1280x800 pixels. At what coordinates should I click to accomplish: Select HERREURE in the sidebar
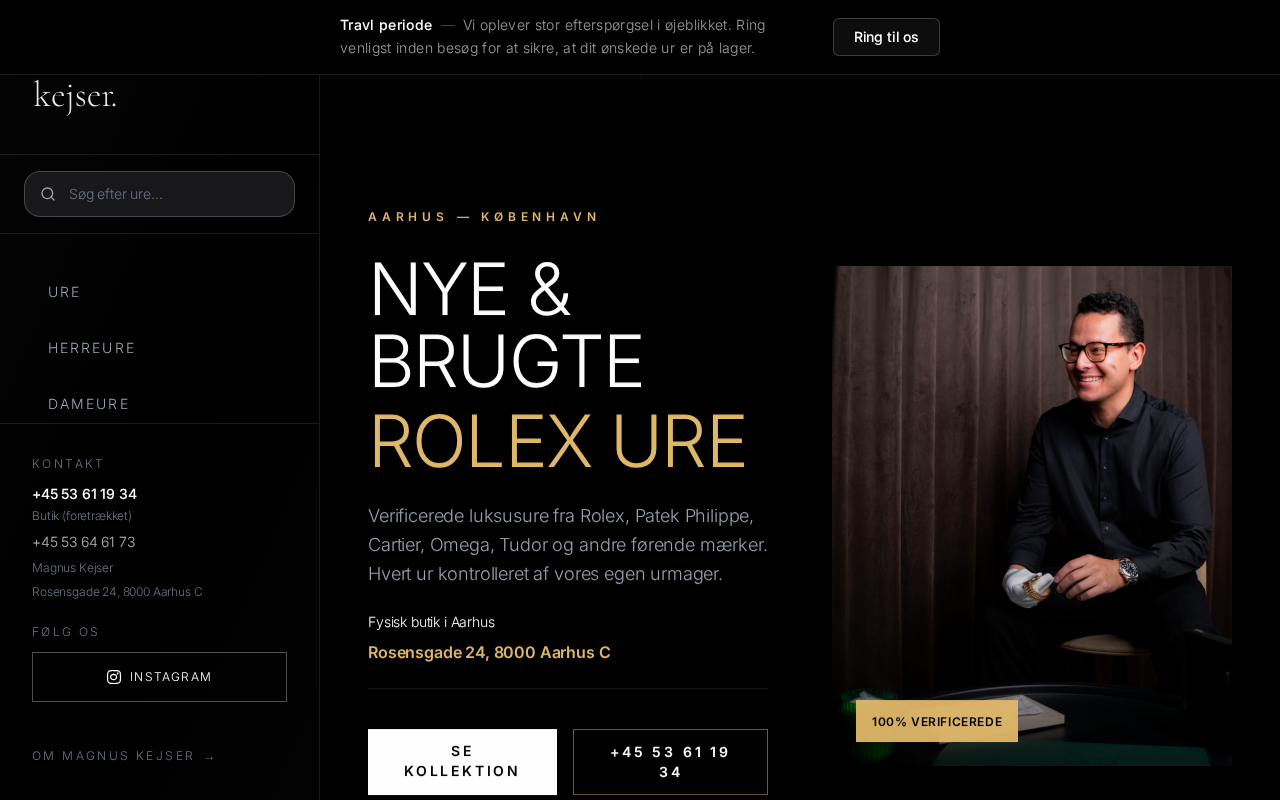[92, 348]
